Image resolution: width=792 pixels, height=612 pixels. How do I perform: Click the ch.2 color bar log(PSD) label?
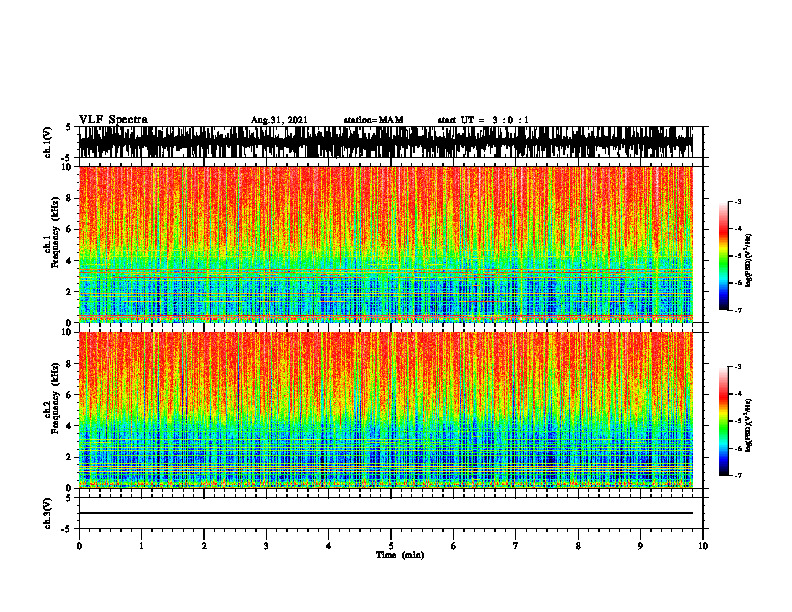[749, 425]
